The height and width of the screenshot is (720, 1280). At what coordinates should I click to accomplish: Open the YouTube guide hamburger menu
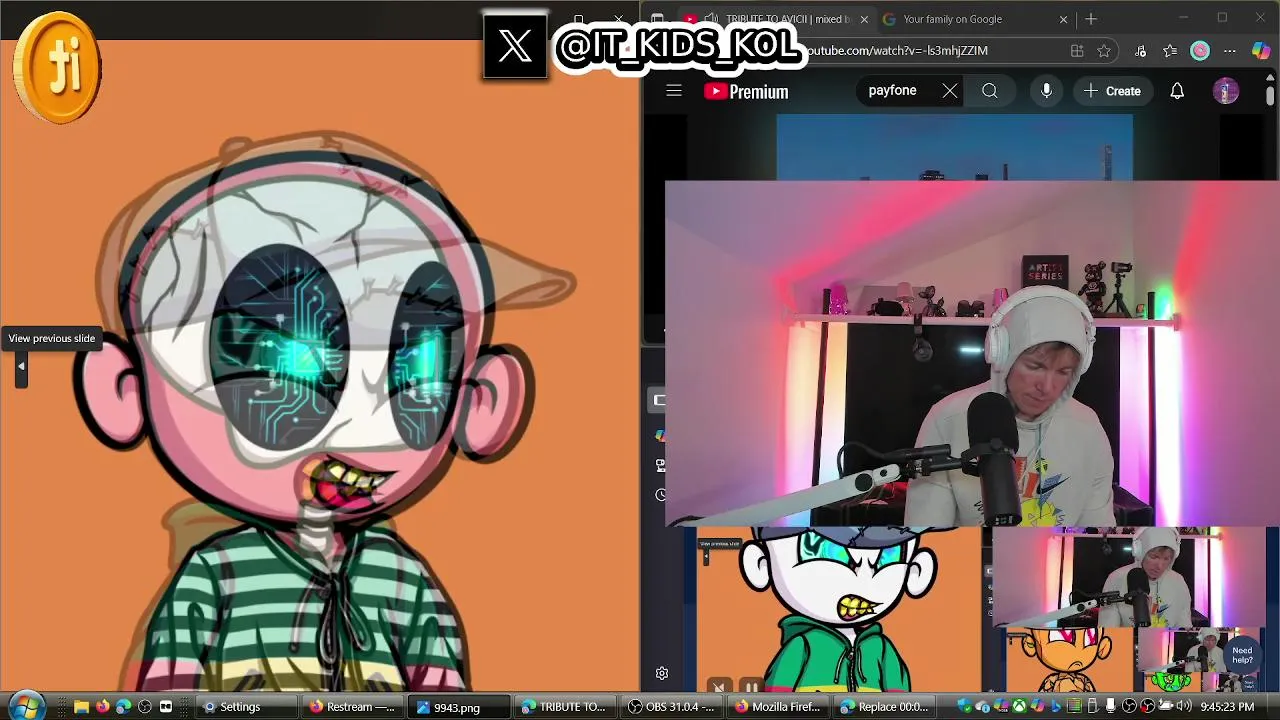coord(674,91)
